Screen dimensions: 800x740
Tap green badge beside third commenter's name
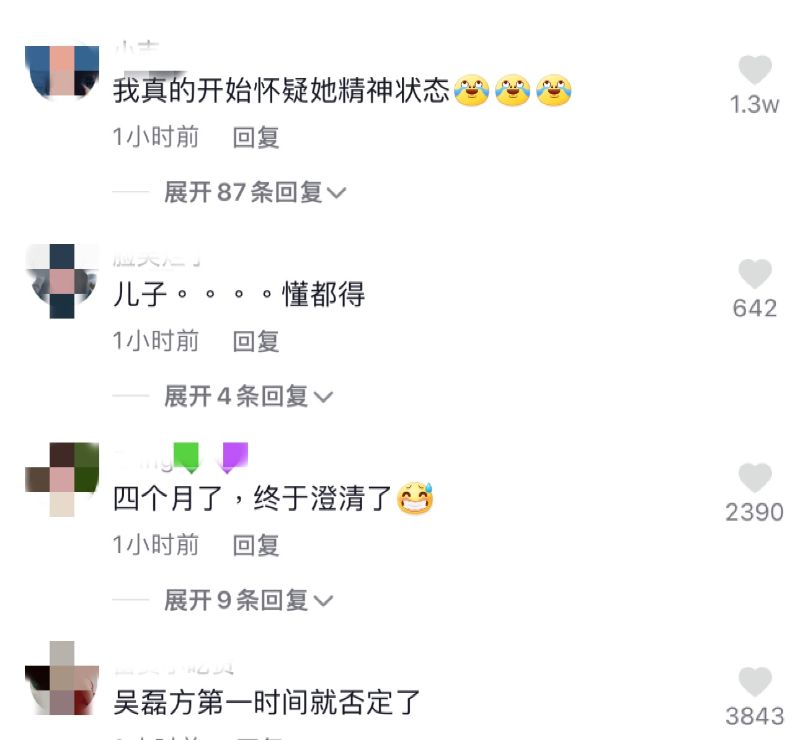click(186, 457)
